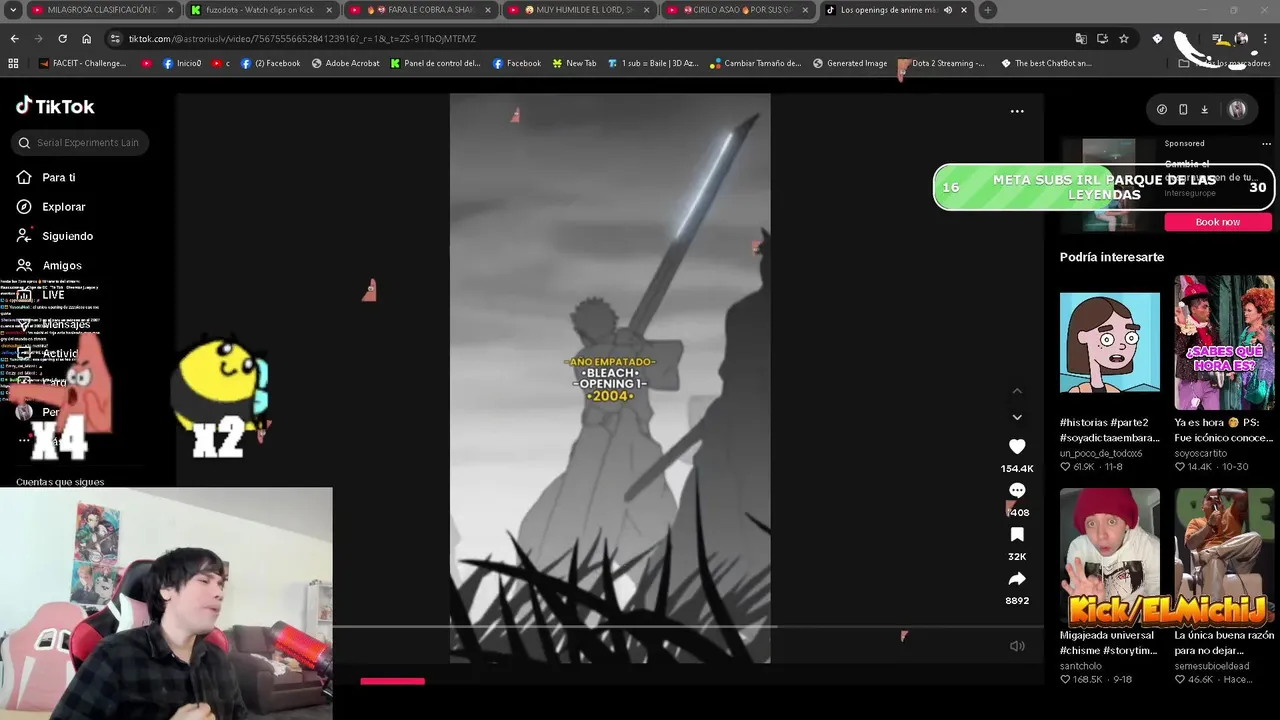Open the Migajeada universal video thumbnail

(x=1110, y=555)
